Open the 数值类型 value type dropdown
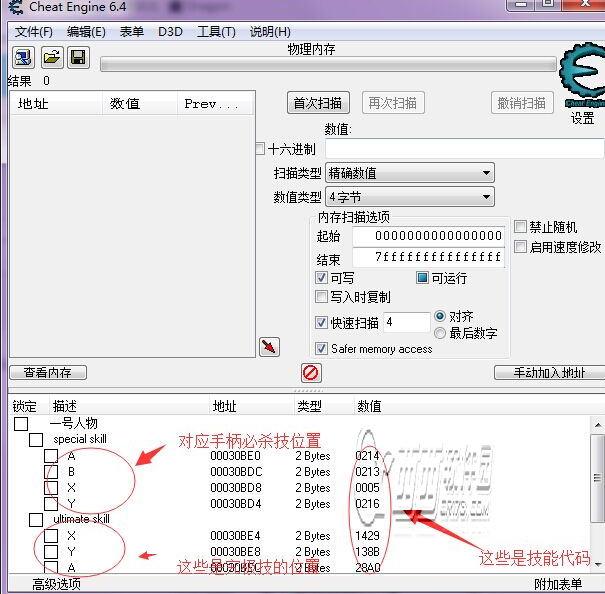 point(410,197)
